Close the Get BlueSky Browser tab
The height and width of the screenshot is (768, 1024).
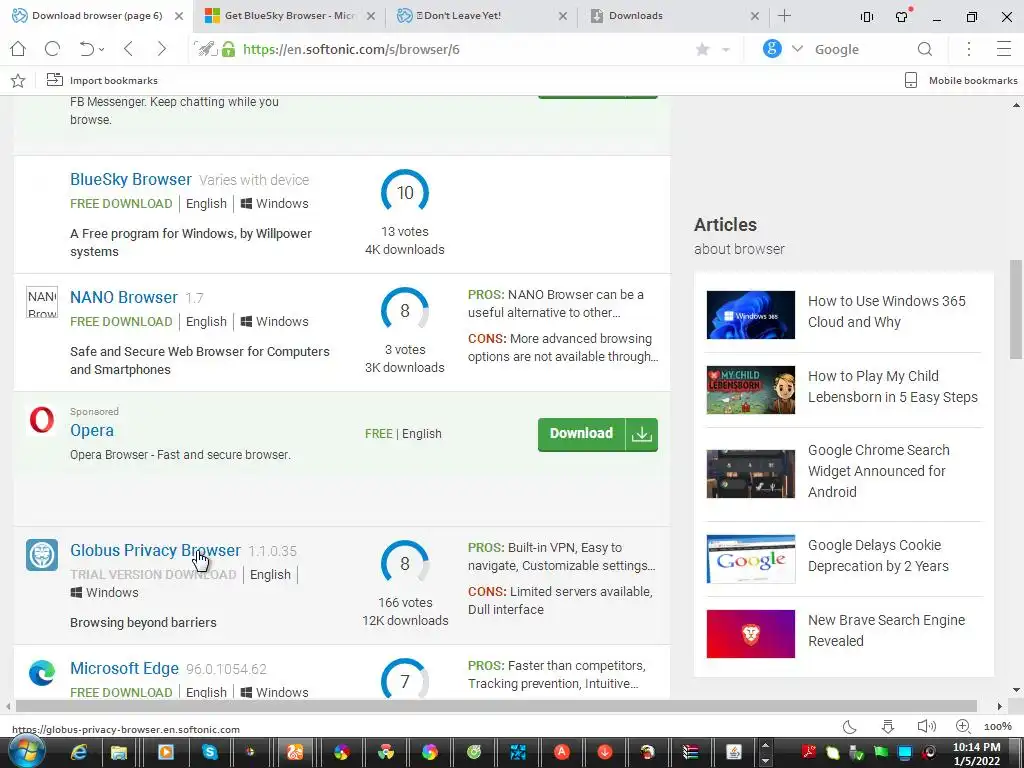pos(371,16)
